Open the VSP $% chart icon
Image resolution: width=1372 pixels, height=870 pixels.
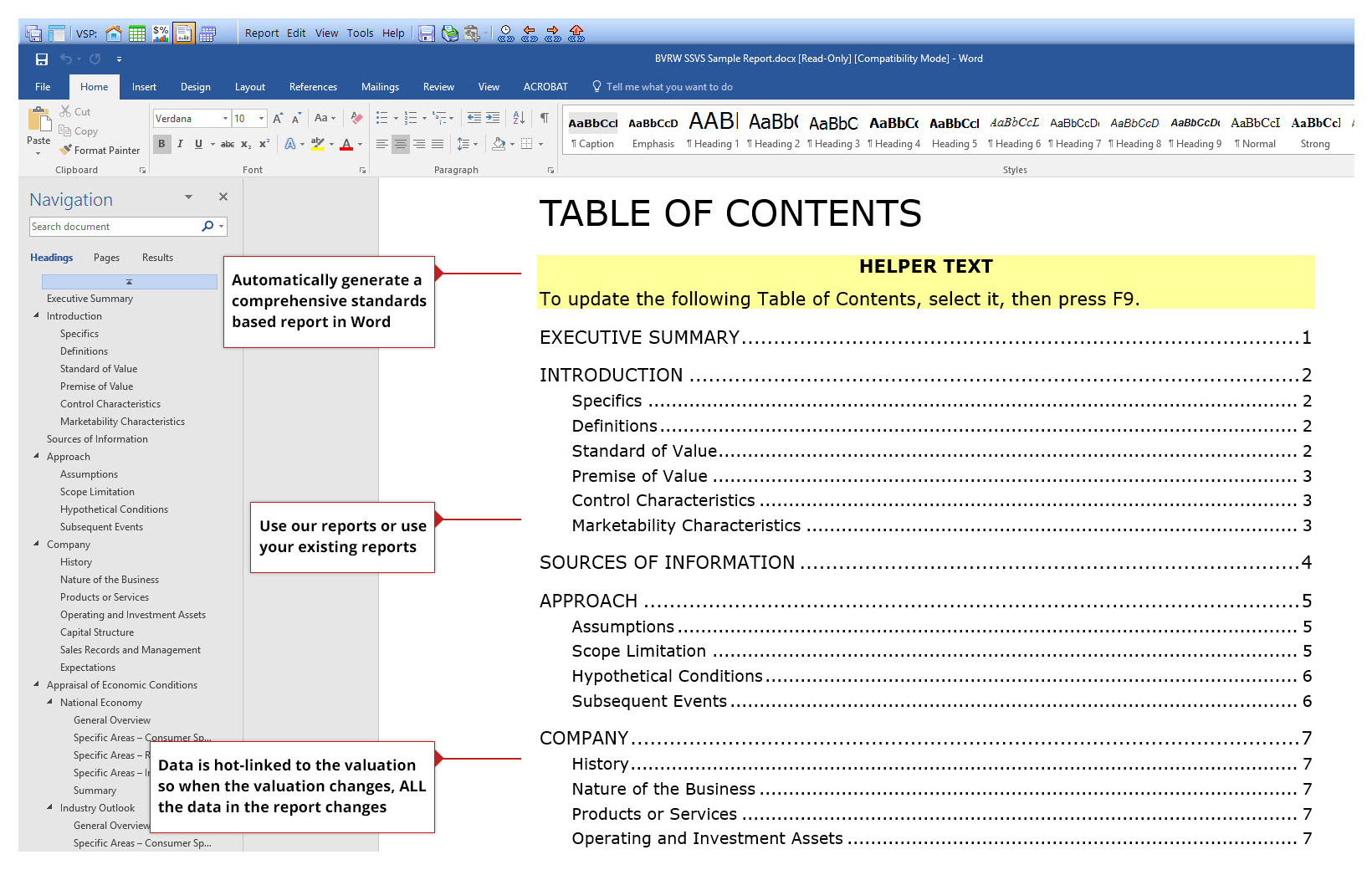pyautogui.click(x=161, y=33)
